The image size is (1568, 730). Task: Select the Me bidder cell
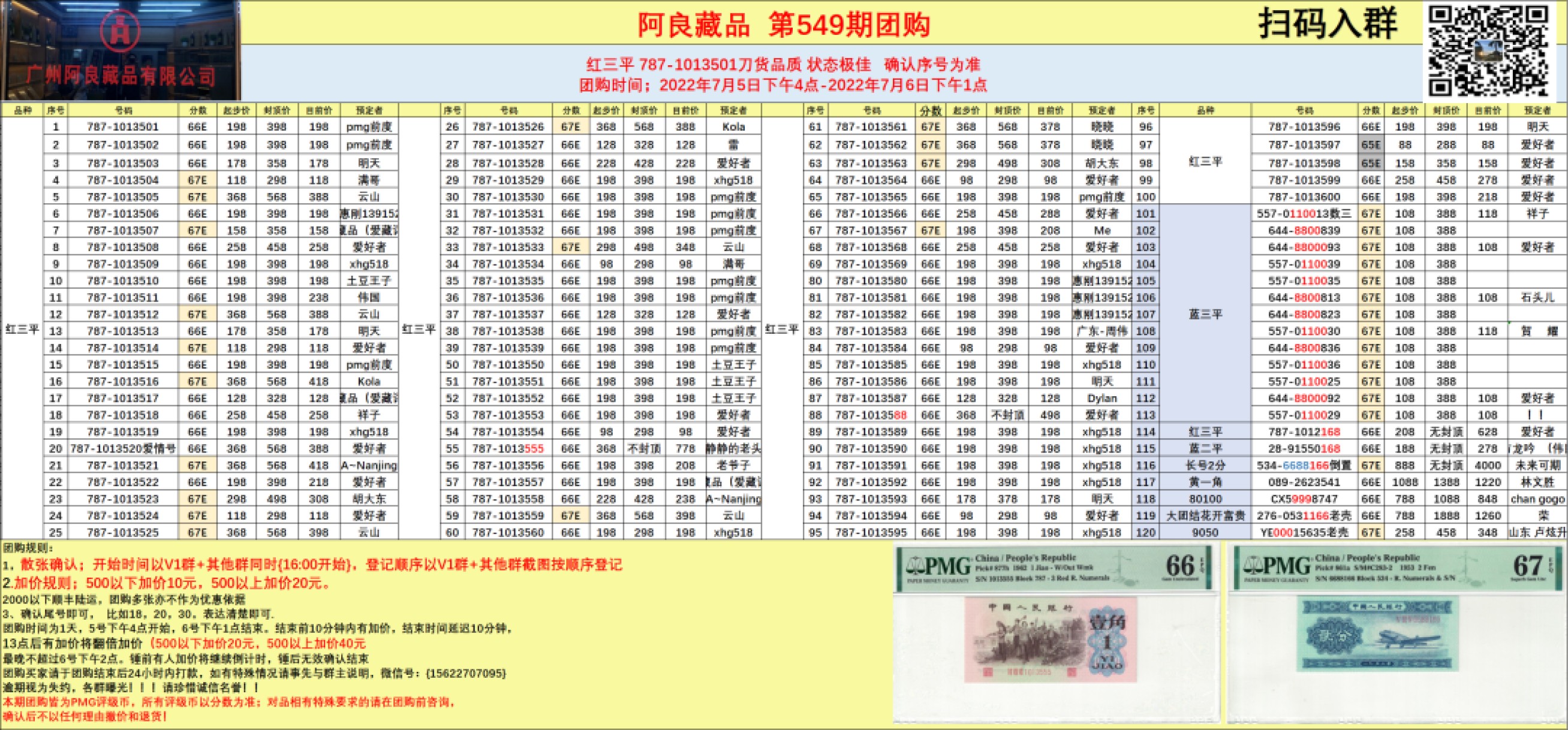tap(1101, 231)
